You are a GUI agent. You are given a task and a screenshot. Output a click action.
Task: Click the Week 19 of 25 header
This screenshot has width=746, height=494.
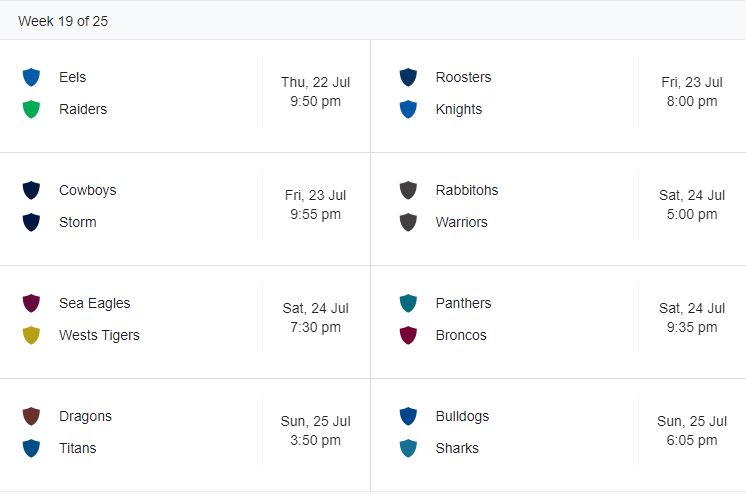pyautogui.click(x=63, y=21)
